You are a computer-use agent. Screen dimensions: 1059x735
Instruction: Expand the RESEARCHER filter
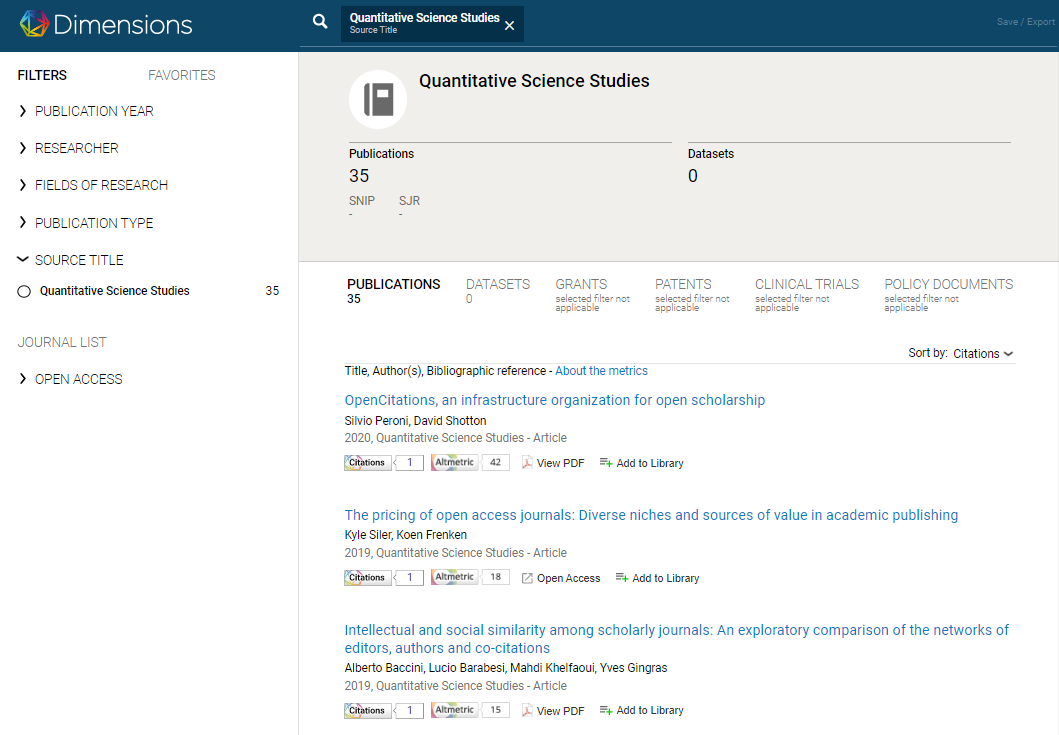tap(68, 148)
